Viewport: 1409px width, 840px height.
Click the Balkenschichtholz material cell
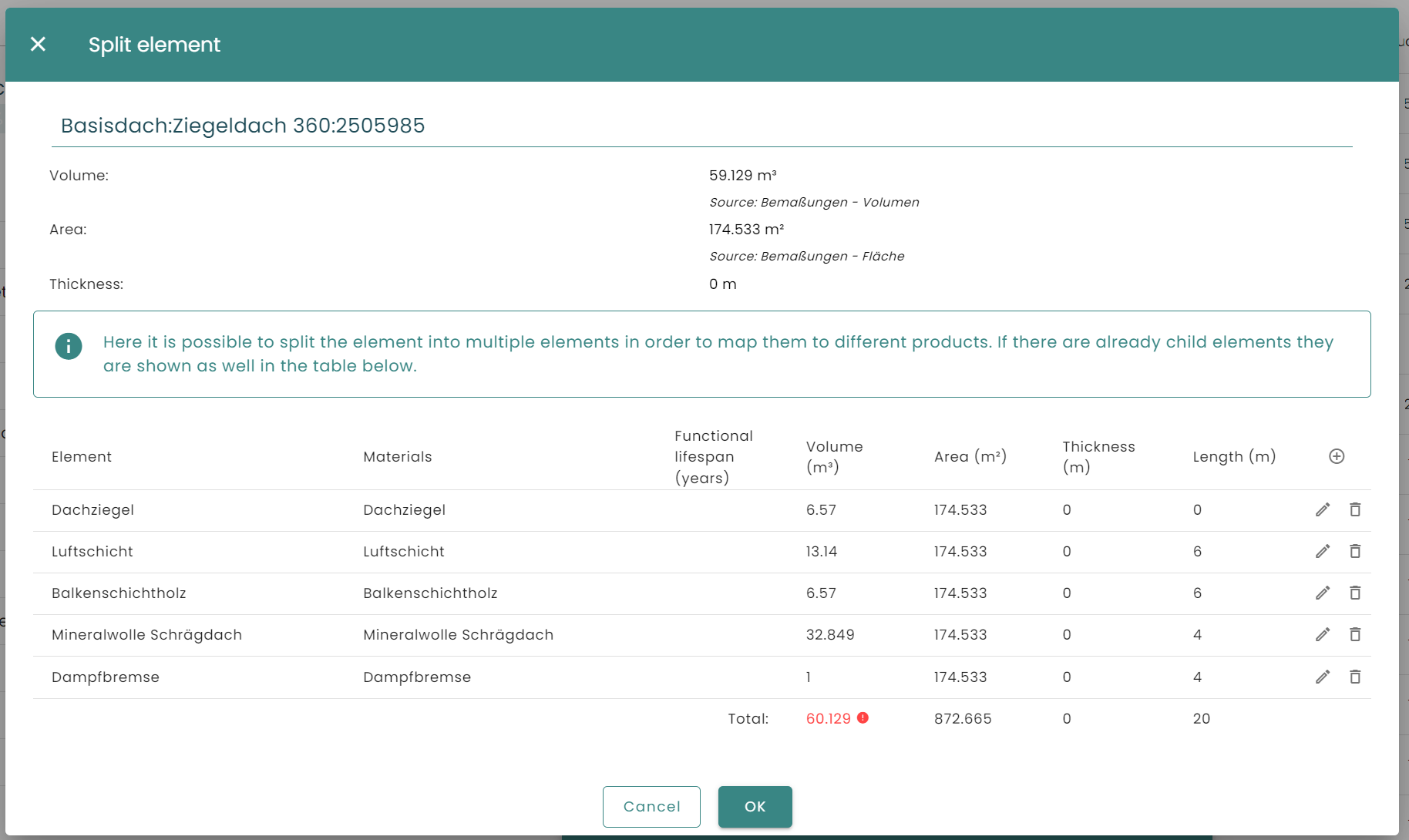(430, 593)
